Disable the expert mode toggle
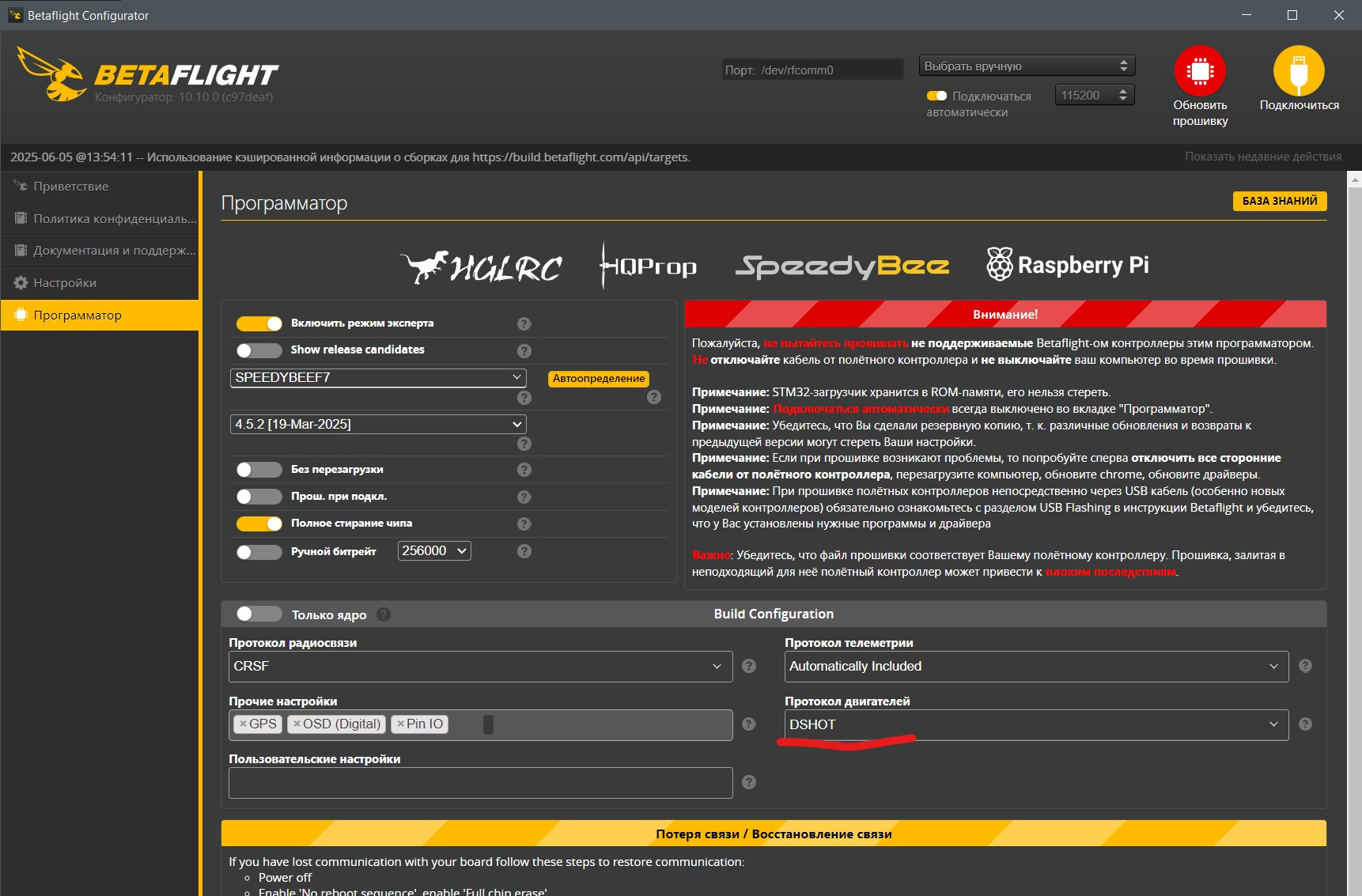The width and height of the screenshot is (1362, 896). [259, 323]
